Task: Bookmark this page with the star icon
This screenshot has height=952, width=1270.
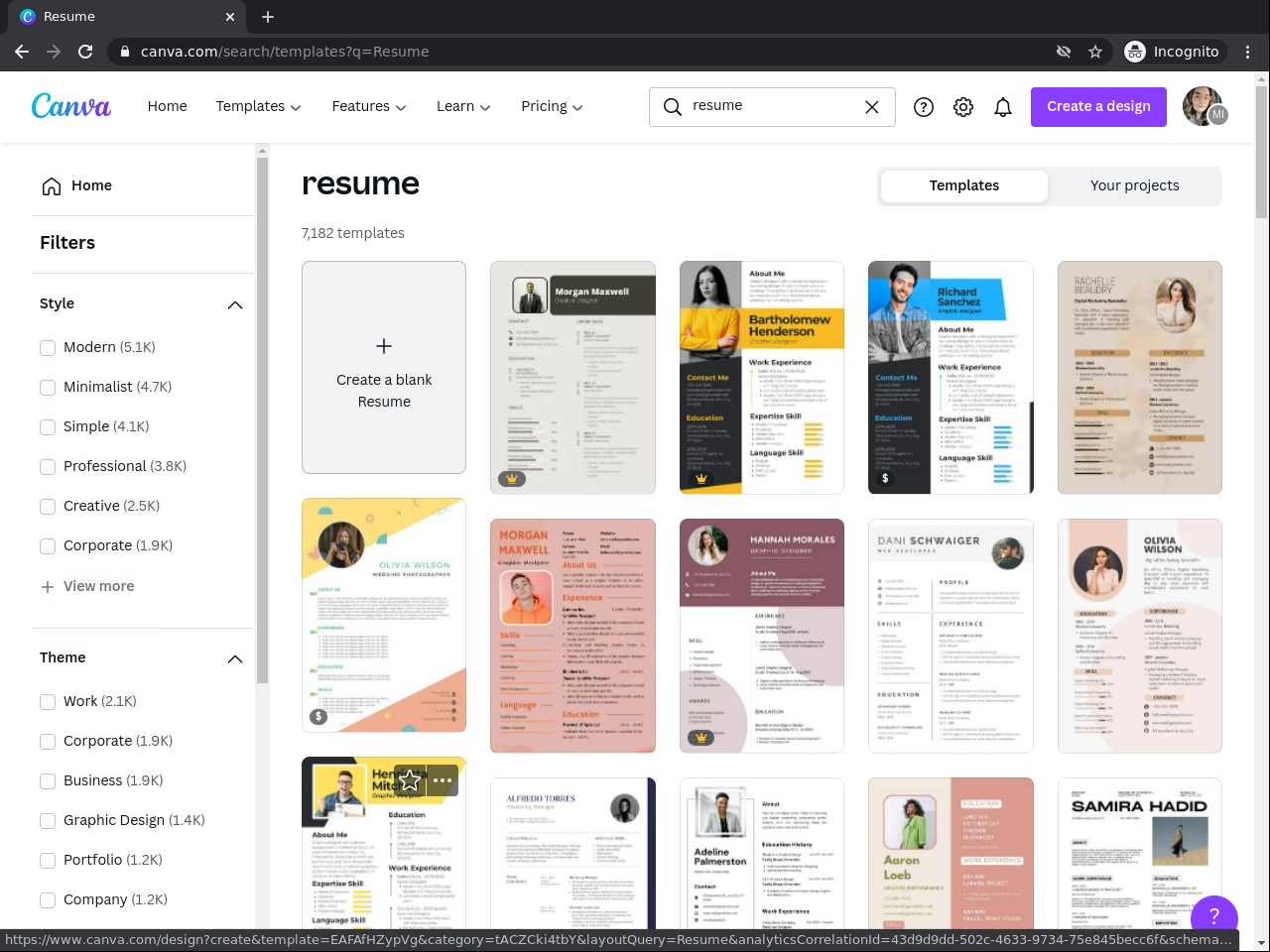Action: (1095, 52)
